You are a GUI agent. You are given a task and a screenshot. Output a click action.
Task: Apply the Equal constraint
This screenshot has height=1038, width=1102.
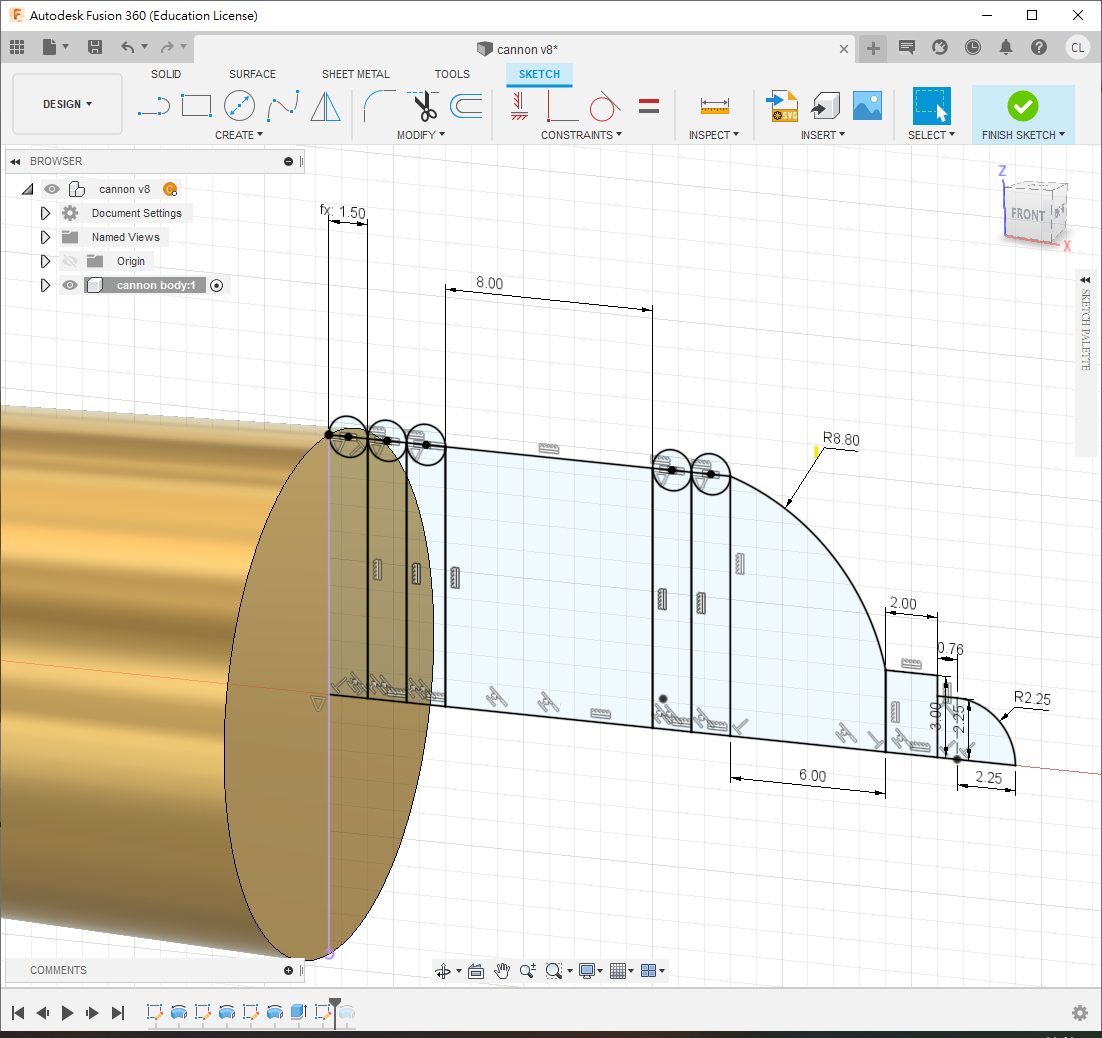[648, 105]
